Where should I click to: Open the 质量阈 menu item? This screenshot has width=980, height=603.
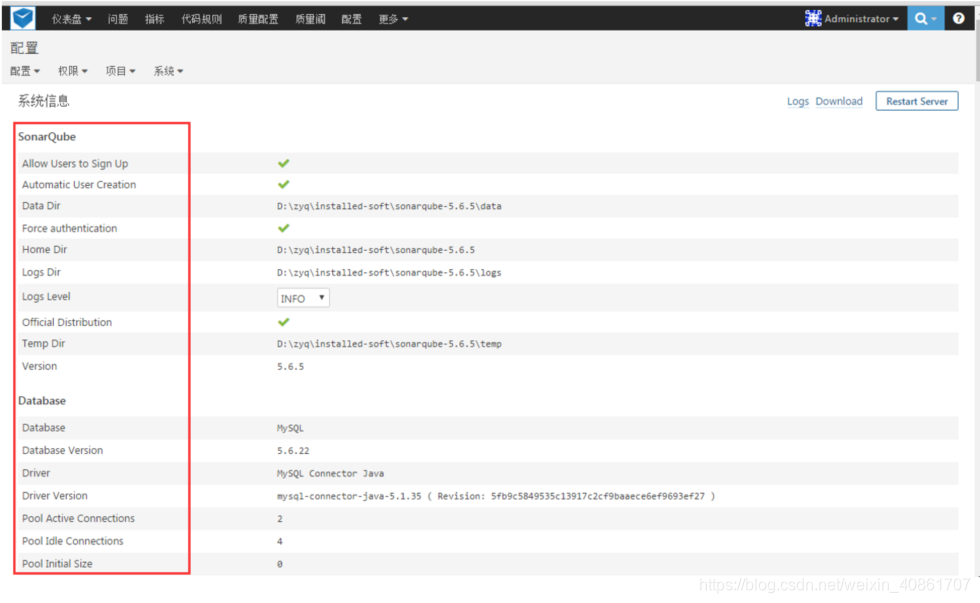(310, 19)
